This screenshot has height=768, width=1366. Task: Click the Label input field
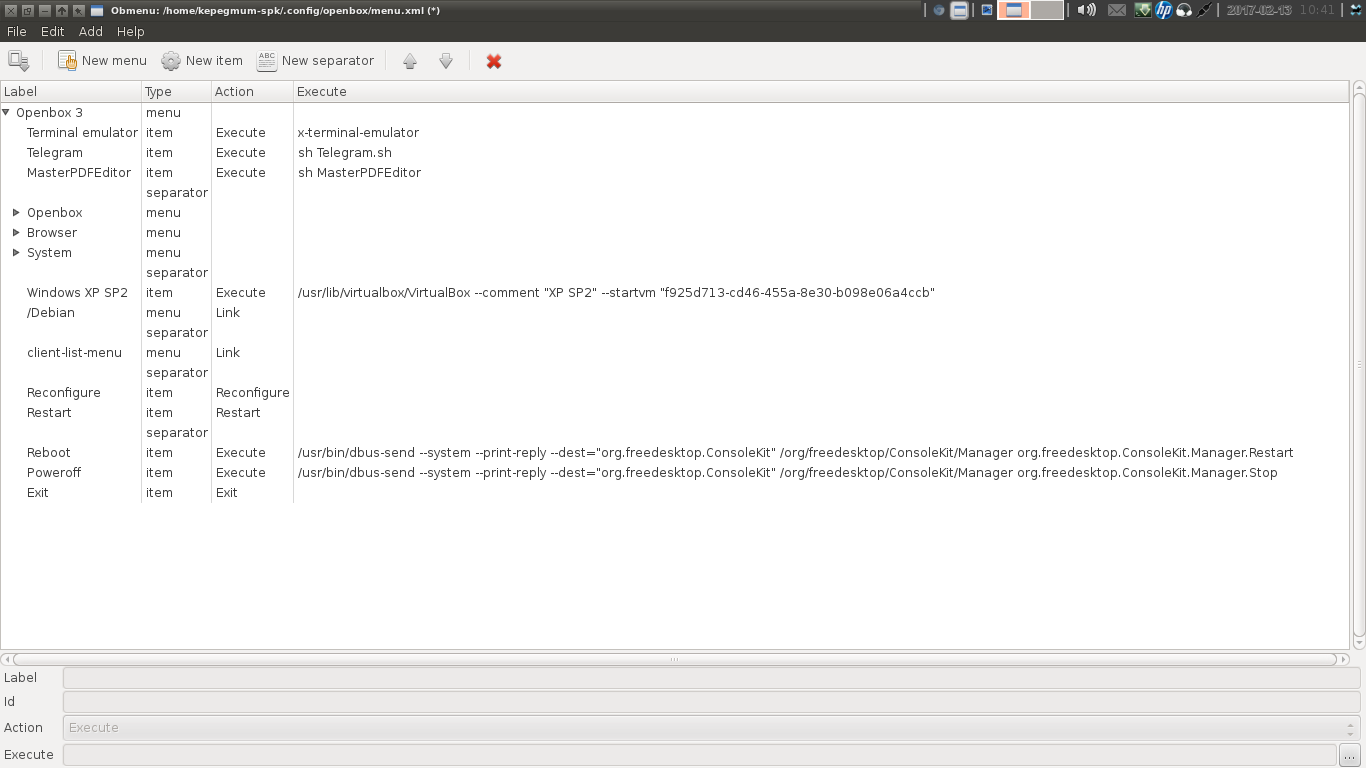[711, 678]
